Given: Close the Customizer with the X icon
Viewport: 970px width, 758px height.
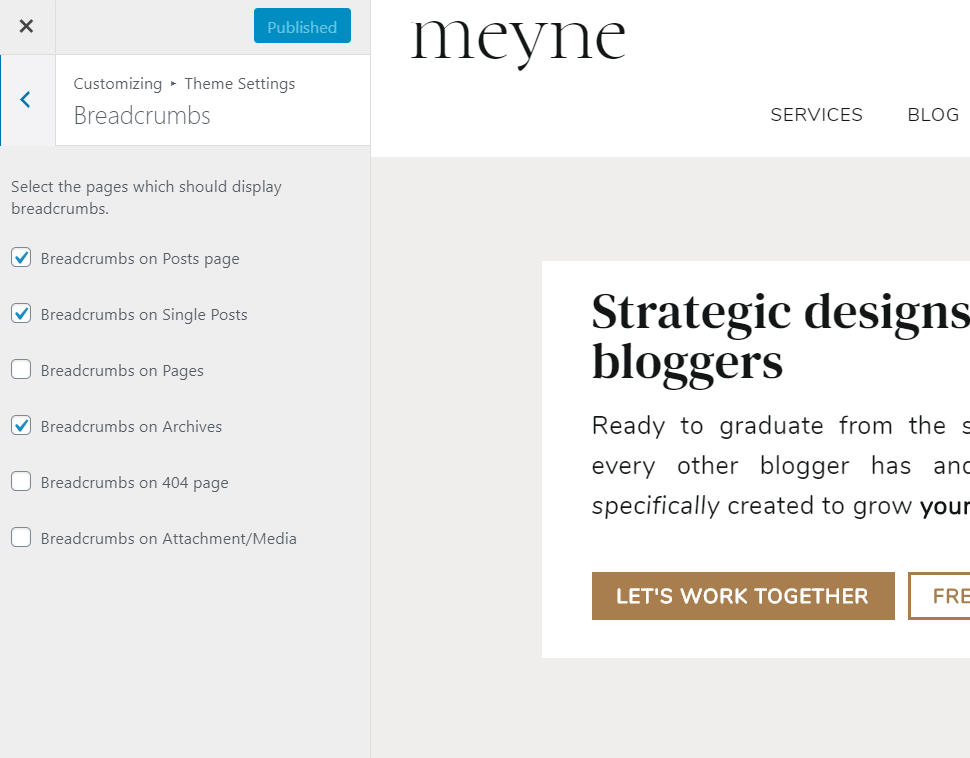Looking at the screenshot, I should (27, 27).
